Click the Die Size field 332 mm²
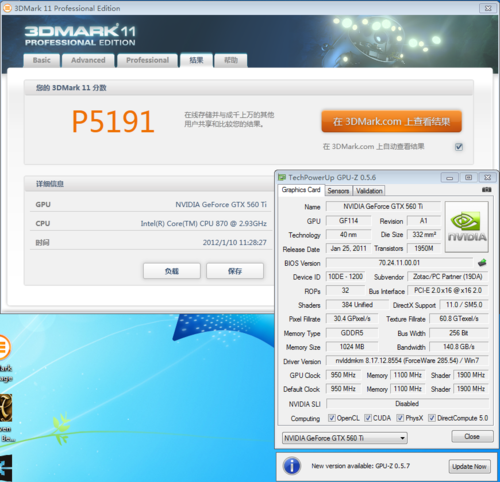500x482 pixels. [424, 235]
